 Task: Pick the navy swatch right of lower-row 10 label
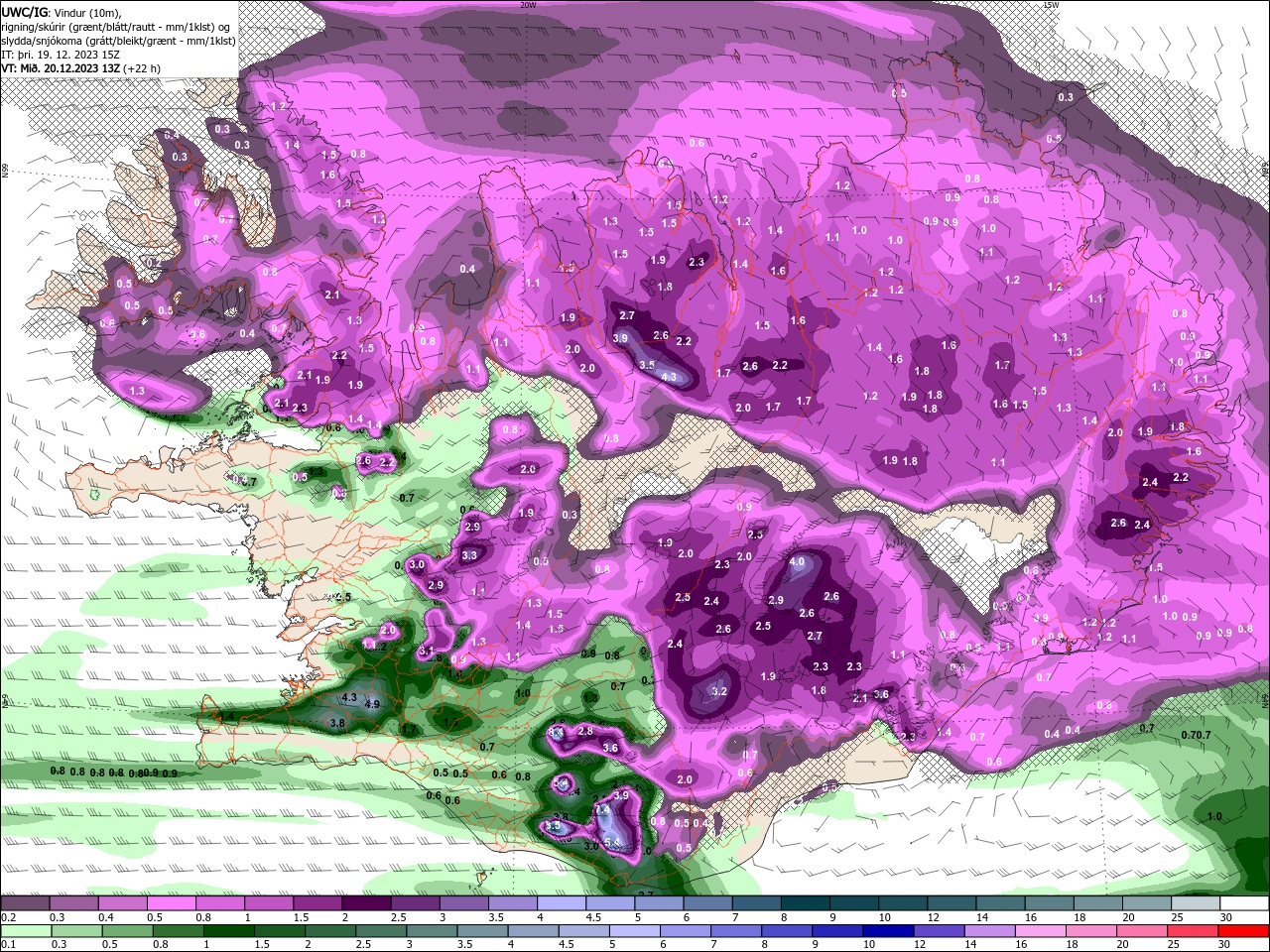[x=886, y=931]
